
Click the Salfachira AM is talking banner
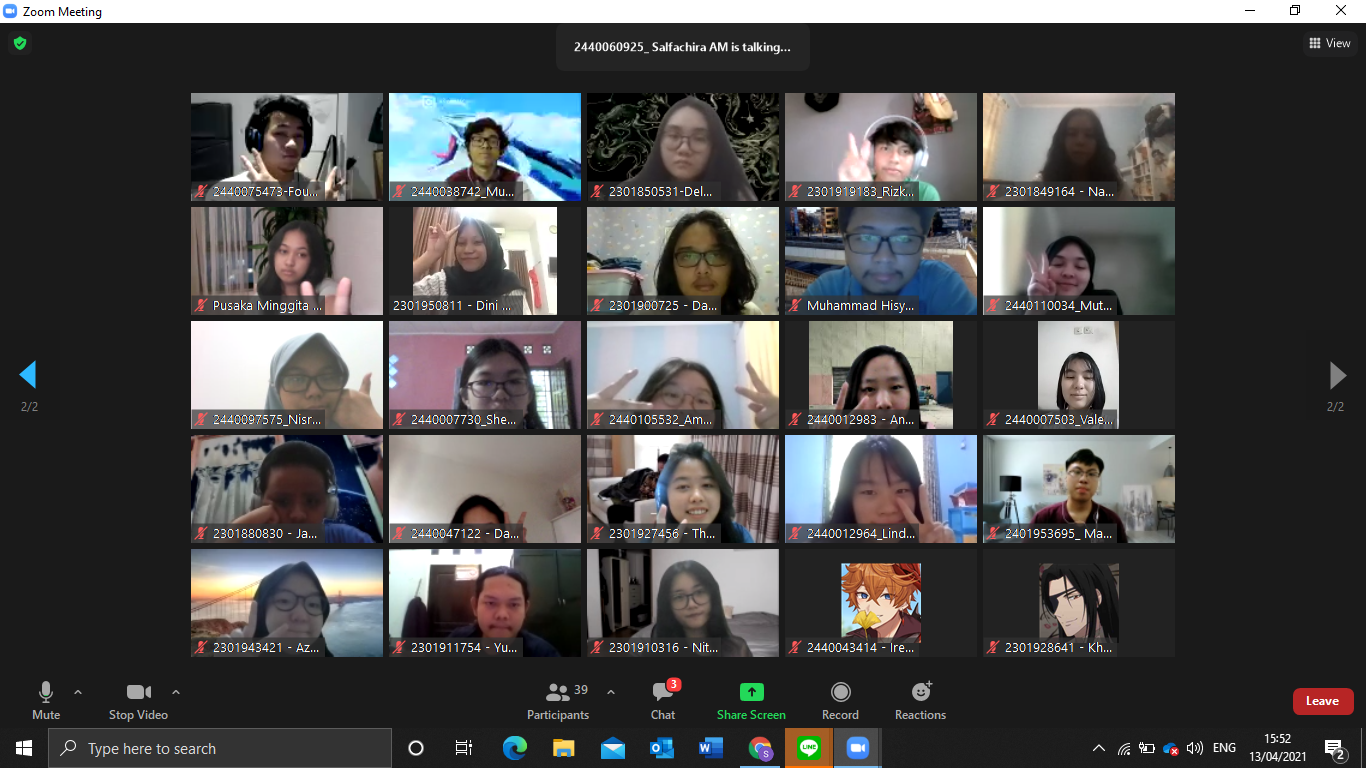point(682,47)
